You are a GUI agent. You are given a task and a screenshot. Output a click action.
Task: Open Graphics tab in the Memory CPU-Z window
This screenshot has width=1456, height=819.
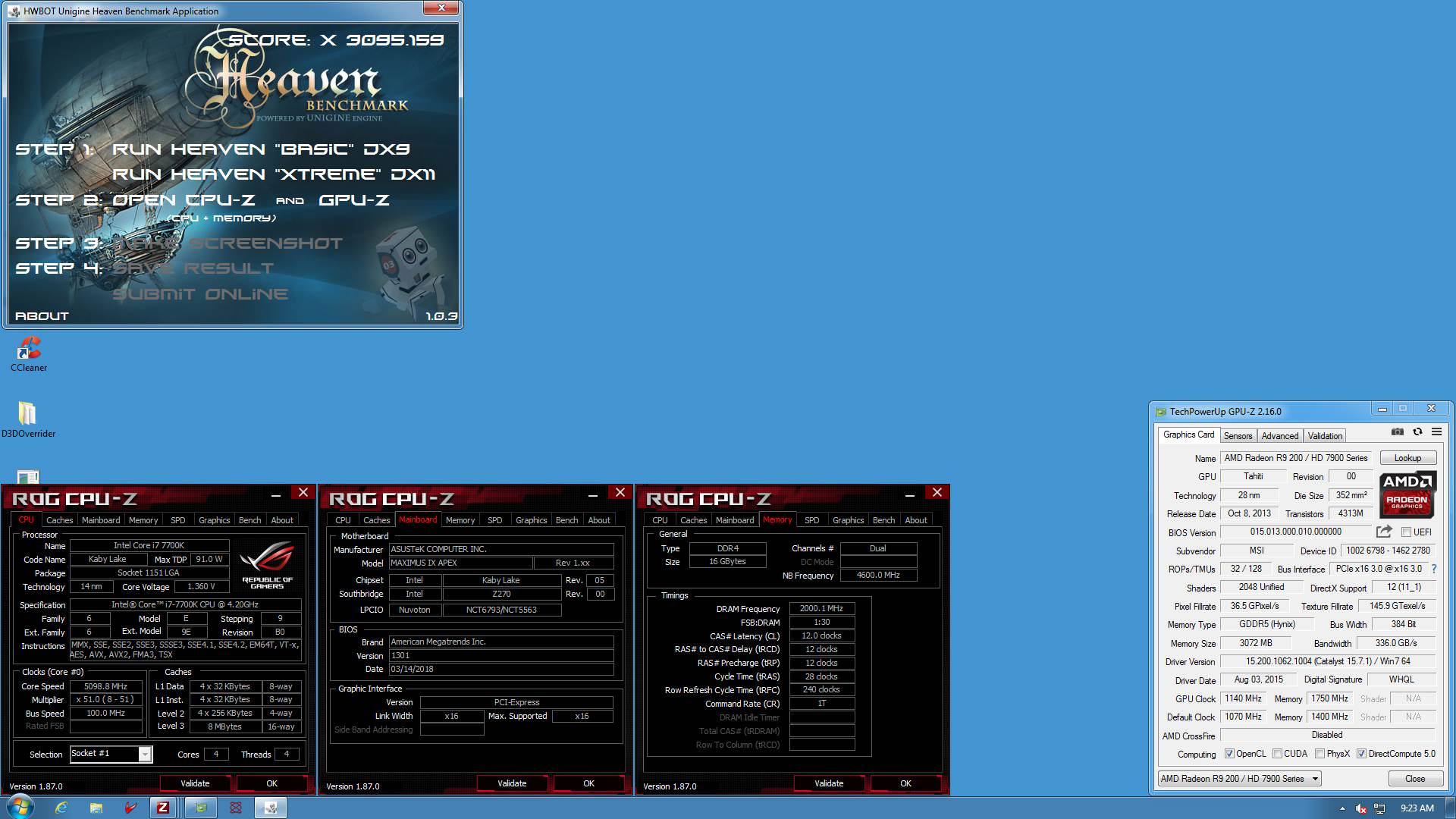(848, 520)
